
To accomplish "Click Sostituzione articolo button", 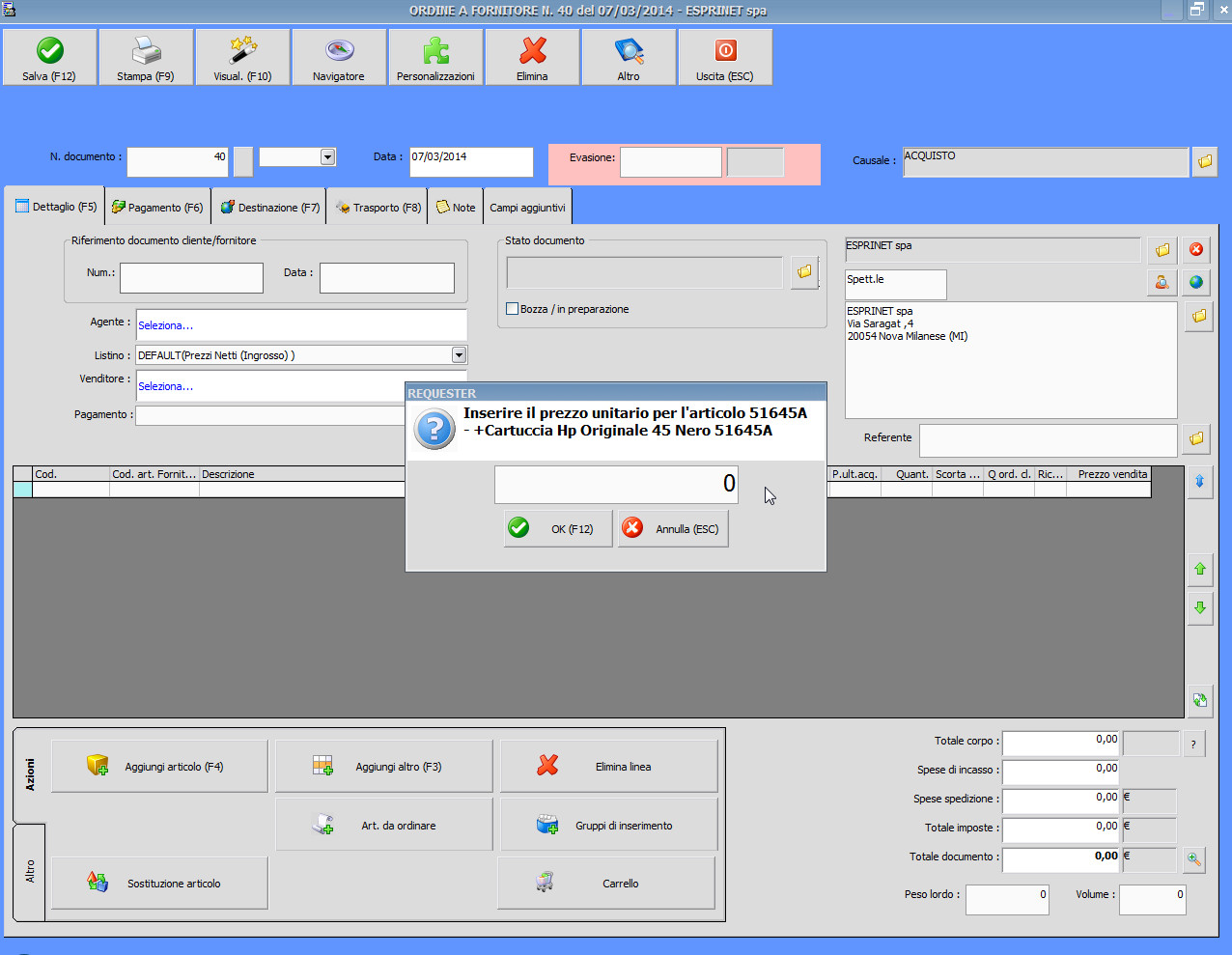I will click(159, 884).
